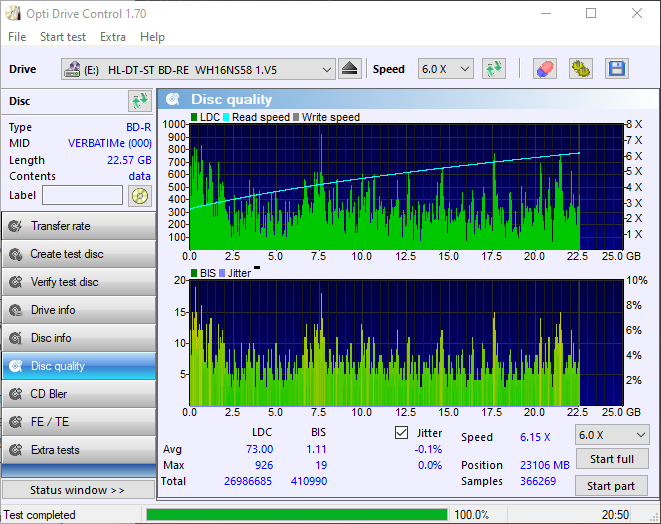Expand the Status window panel
The width and height of the screenshot is (661, 524).
78,490
